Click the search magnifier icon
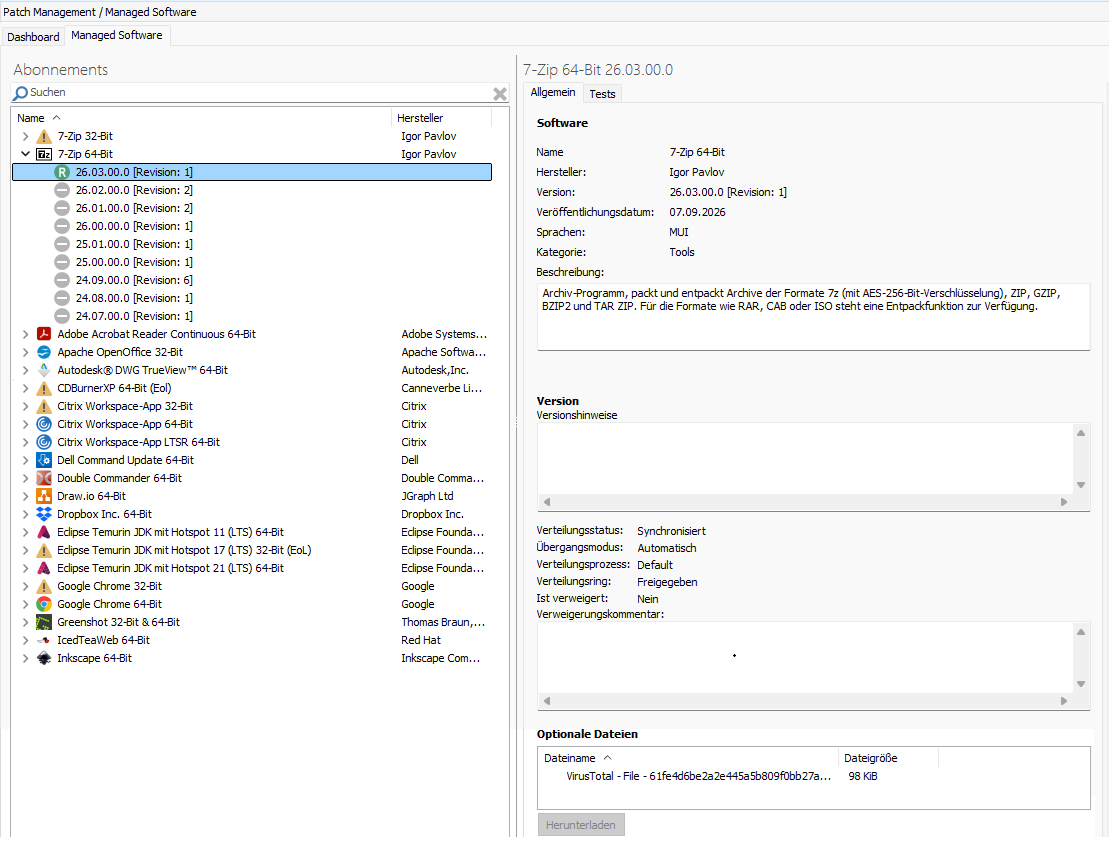 (21, 93)
